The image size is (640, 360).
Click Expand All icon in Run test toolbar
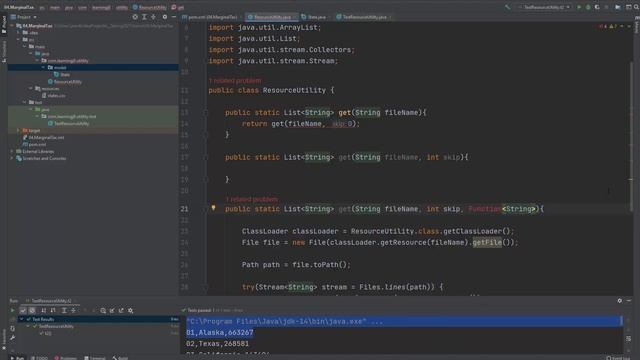(64, 311)
